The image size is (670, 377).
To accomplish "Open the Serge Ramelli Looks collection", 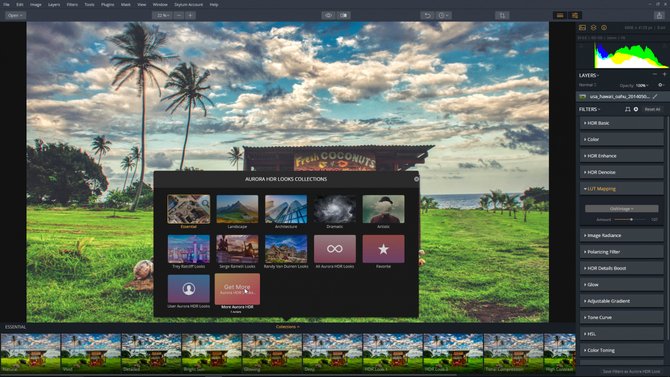I will click(x=237, y=249).
